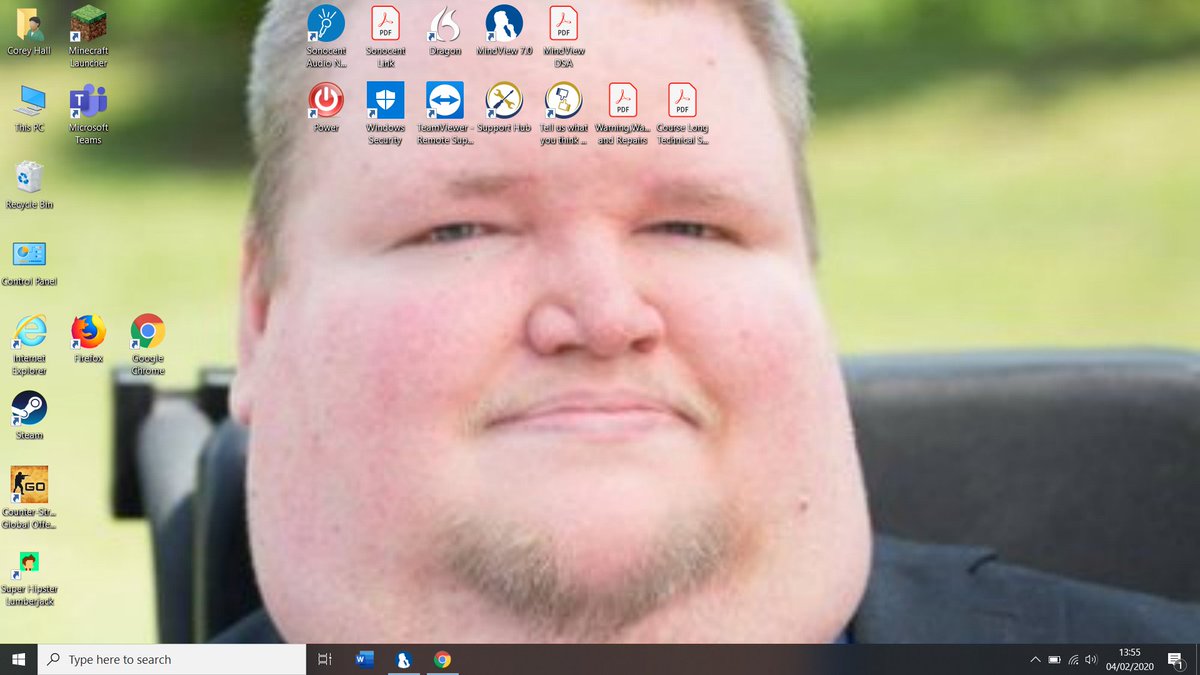Launch the Minecraft Launcher shortcut

coord(88,36)
